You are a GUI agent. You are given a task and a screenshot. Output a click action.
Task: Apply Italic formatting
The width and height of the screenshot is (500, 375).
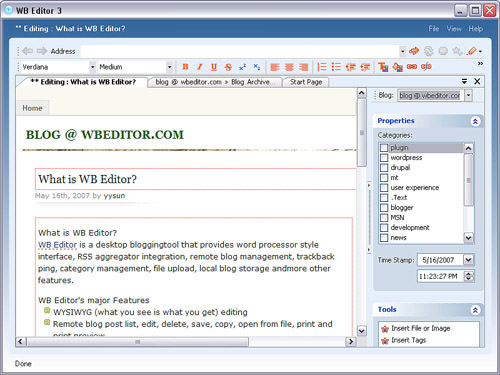tap(200, 67)
